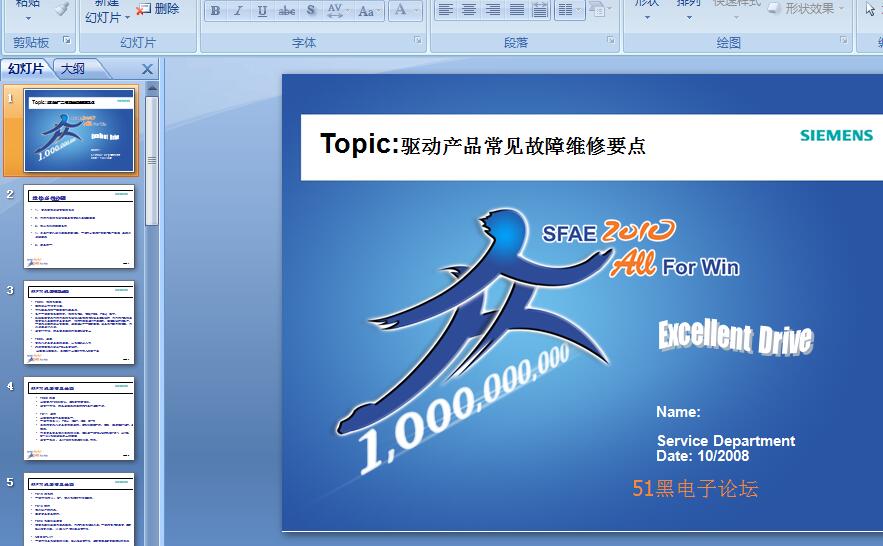The height and width of the screenshot is (546, 883).
Task: Align text right
Action: click(x=493, y=10)
